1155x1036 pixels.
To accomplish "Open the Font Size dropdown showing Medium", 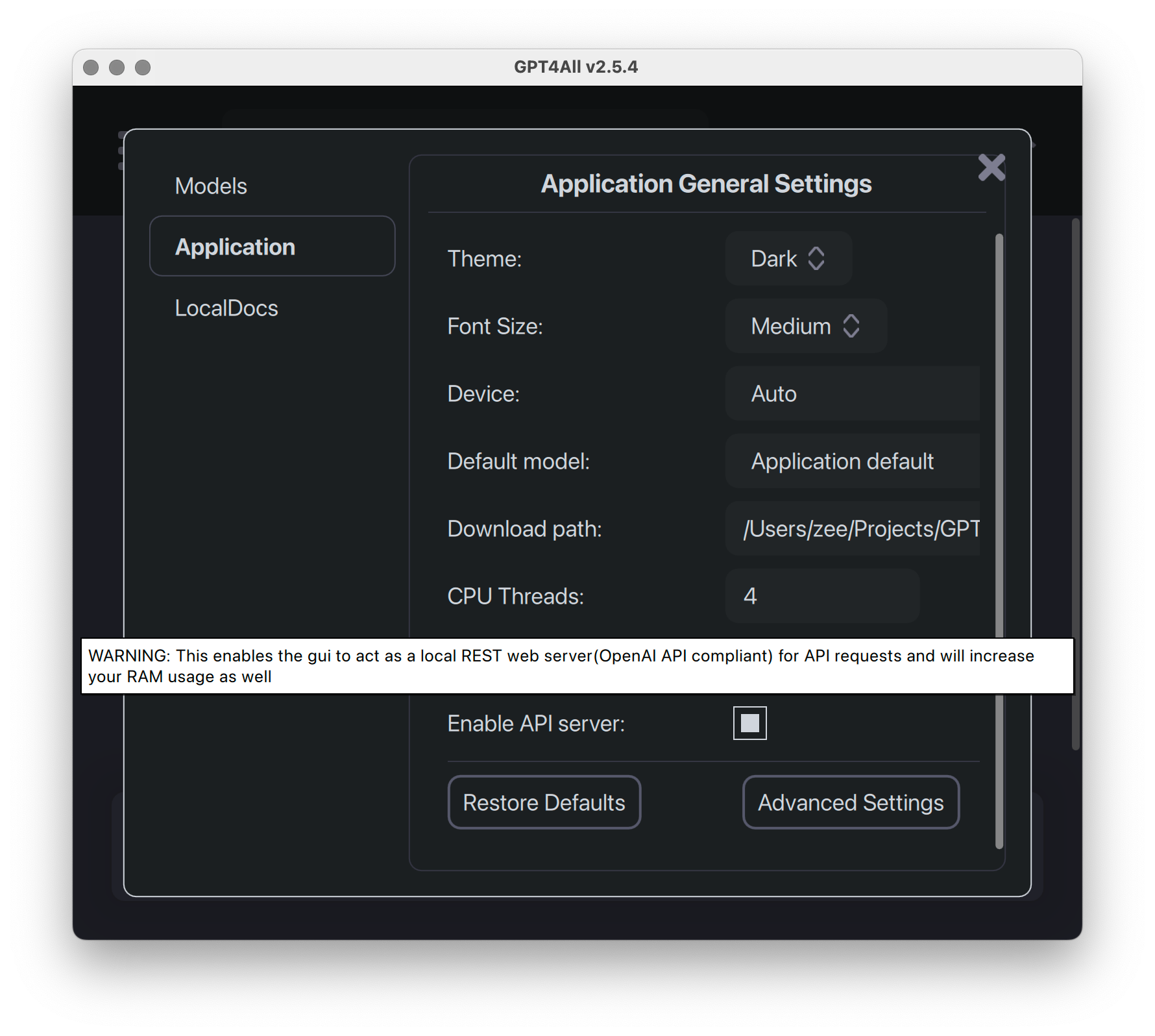I will tap(806, 326).
